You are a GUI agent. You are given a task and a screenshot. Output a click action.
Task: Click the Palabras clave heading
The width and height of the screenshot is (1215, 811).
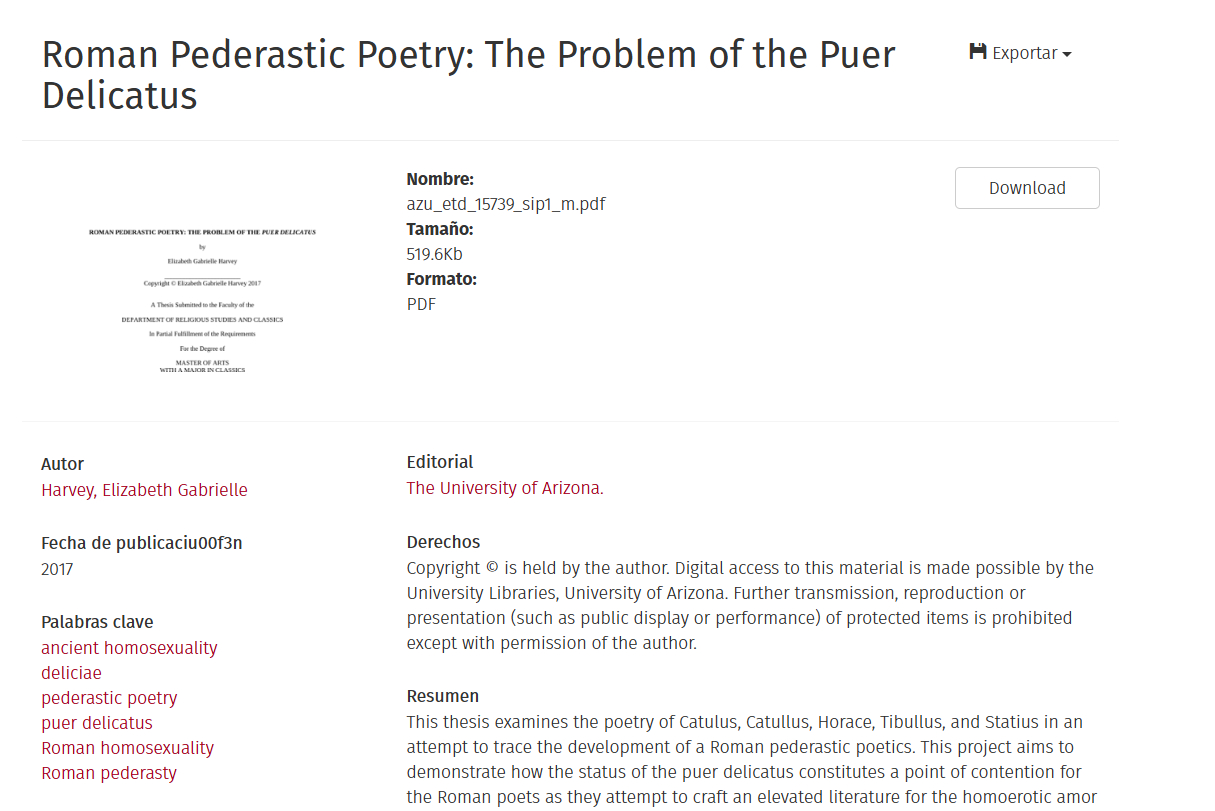[x=97, y=622]
